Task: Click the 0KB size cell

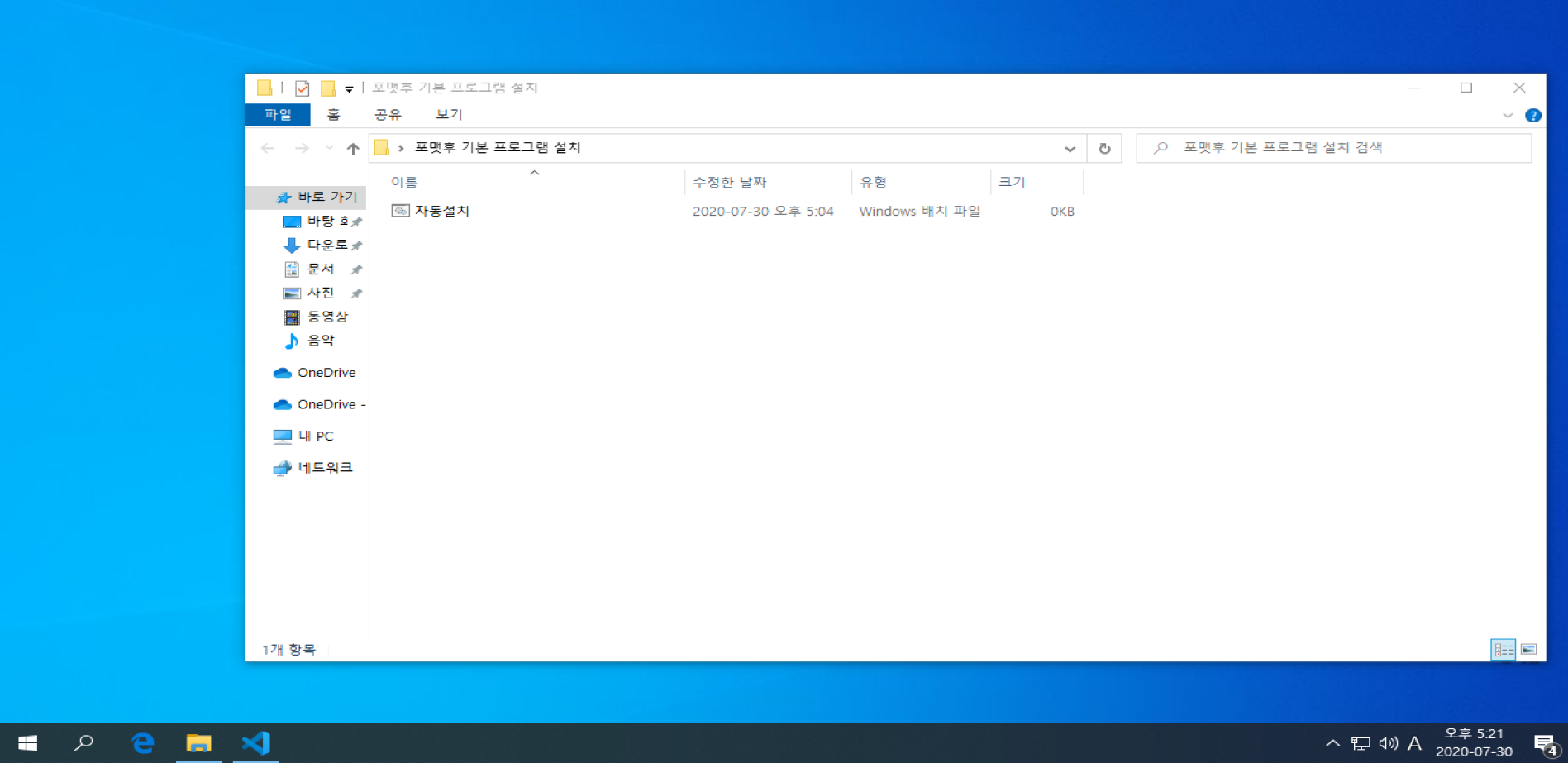Action: click(1062, 212)
